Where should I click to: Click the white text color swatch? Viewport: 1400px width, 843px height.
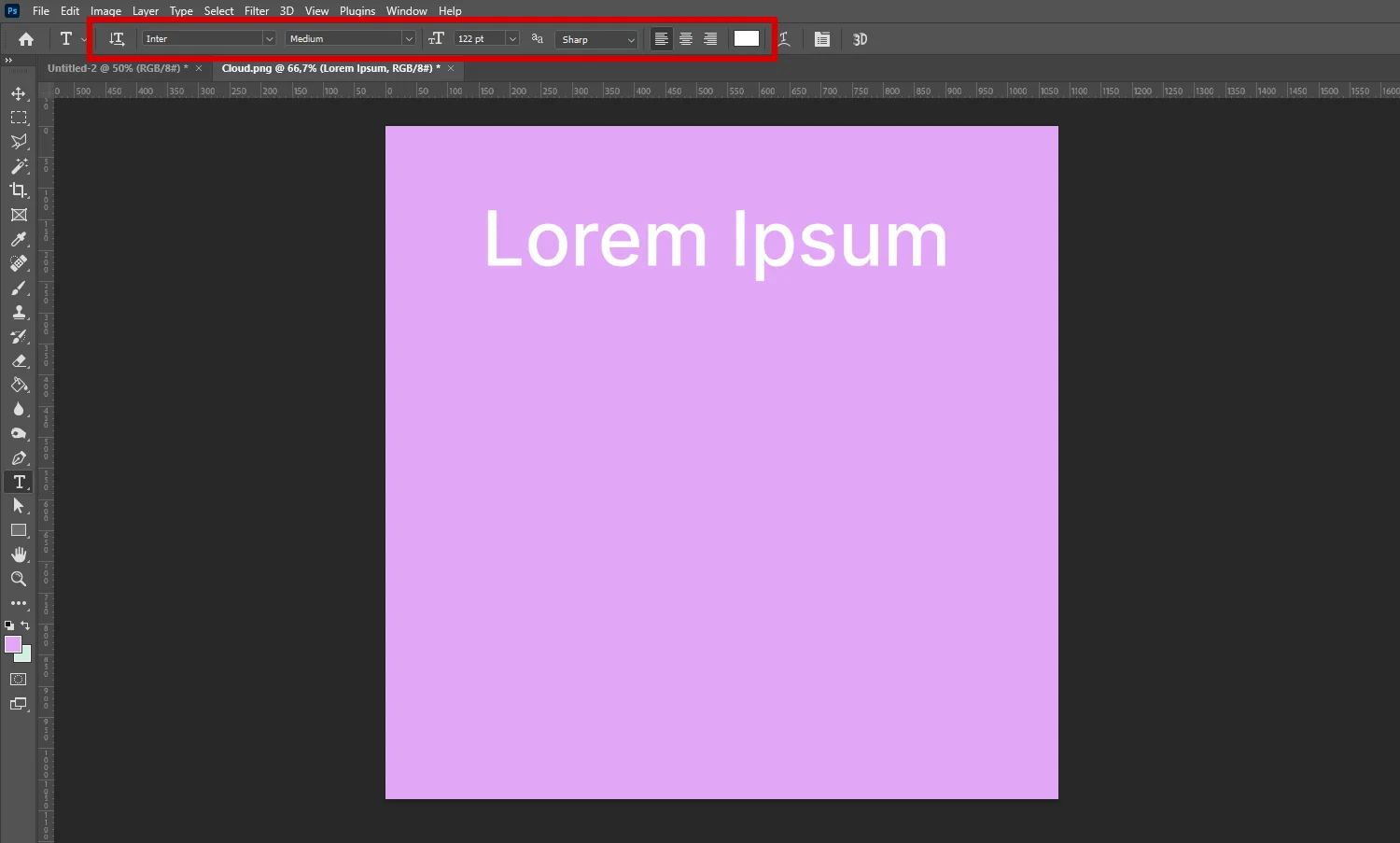pyautogui.click(x=747, y=38)
